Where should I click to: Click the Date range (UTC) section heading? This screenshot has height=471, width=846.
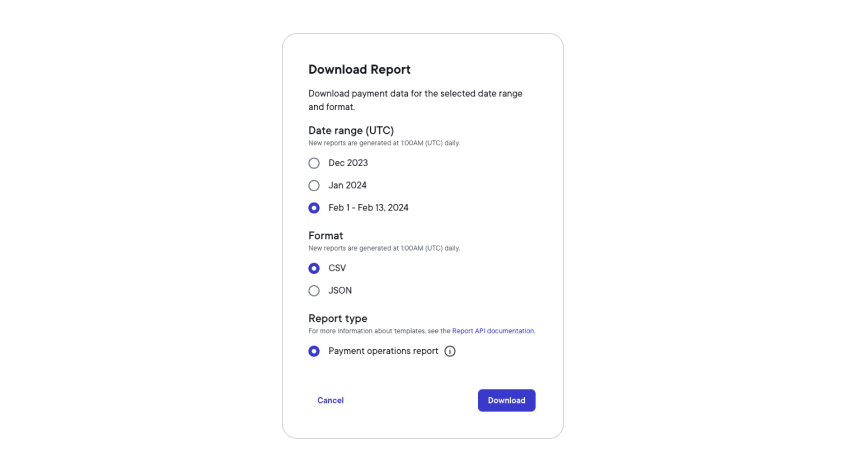coord(351,131)
